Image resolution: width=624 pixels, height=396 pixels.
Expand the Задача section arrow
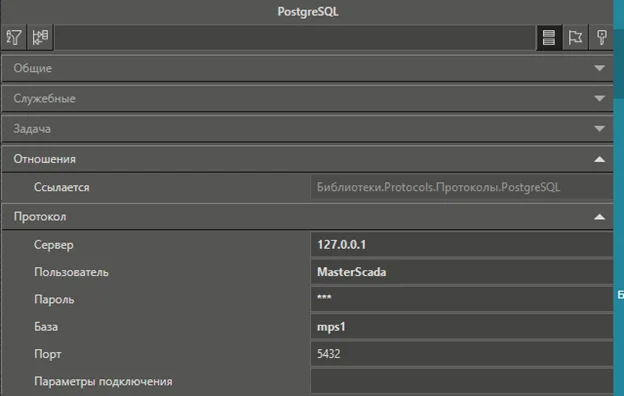pos(599,129)
